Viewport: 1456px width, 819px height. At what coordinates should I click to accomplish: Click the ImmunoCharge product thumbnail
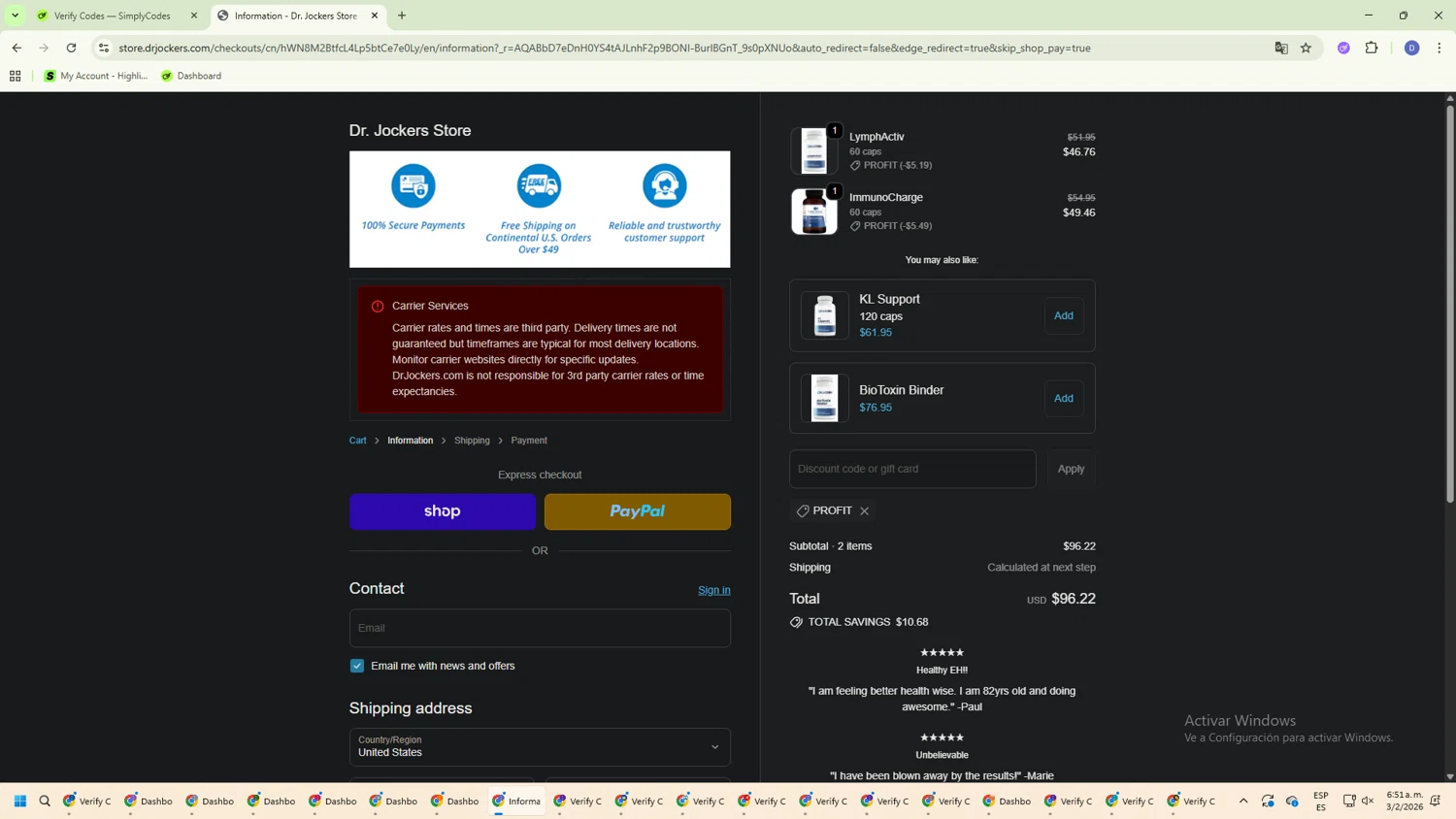(x=814, y=211)
